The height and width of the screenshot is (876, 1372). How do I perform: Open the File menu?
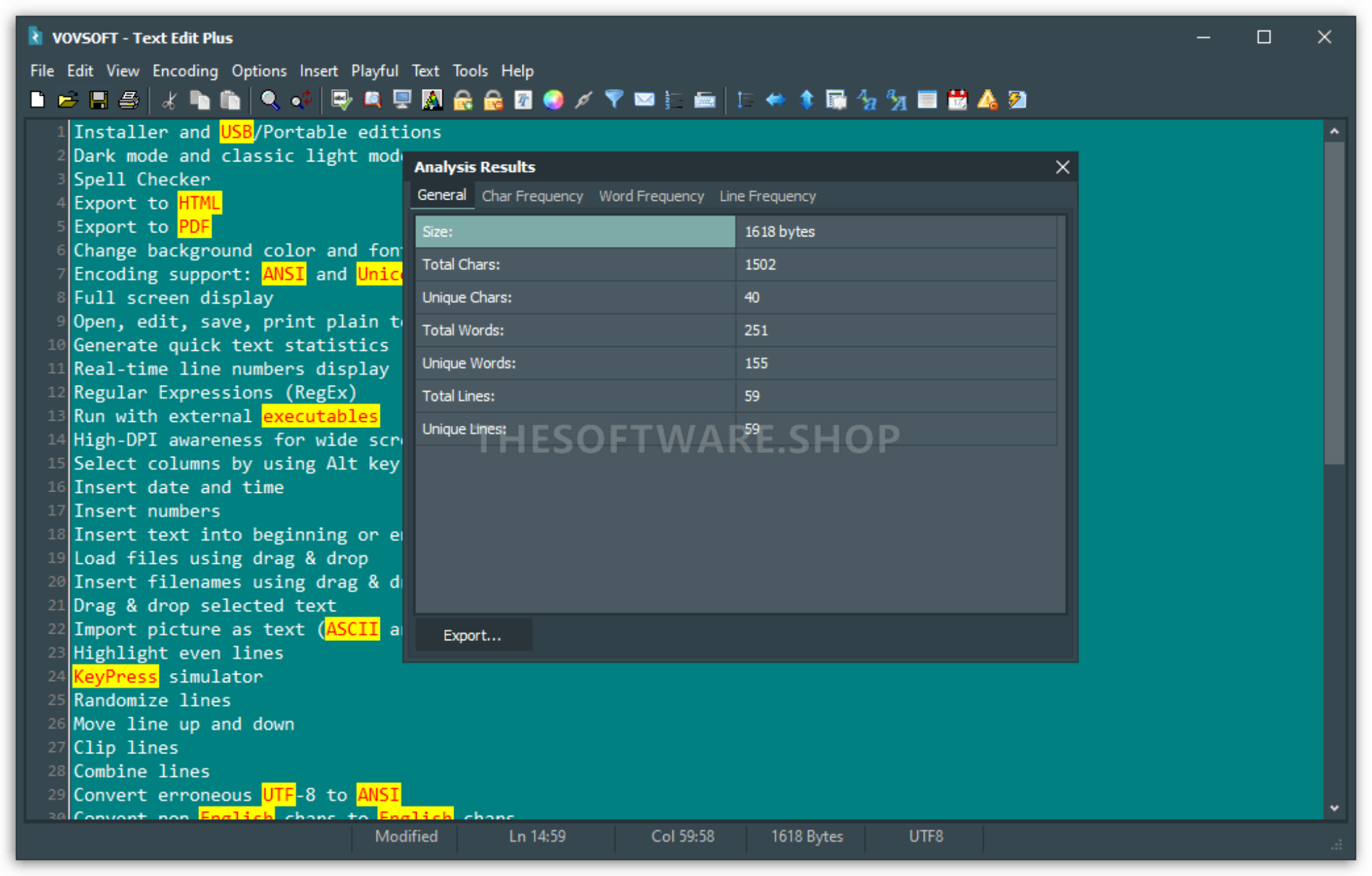pyautogui.click(x=42, y=70)
